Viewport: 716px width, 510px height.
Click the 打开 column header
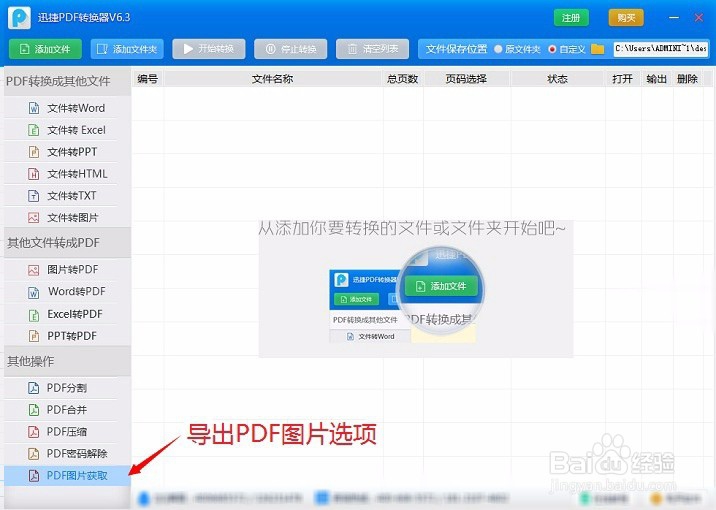622,79
